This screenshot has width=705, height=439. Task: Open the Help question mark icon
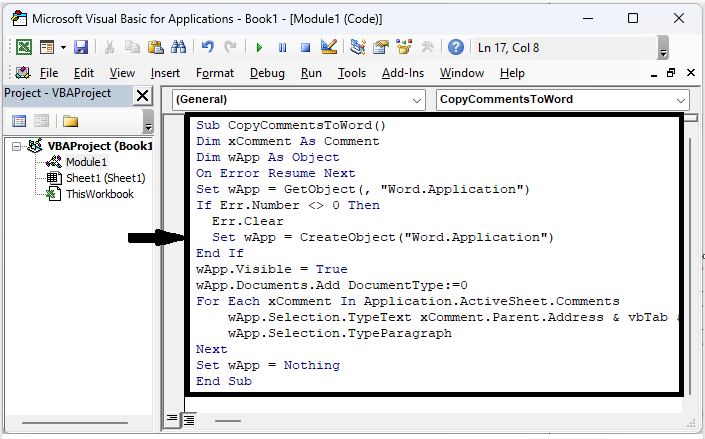coord(455,47)
